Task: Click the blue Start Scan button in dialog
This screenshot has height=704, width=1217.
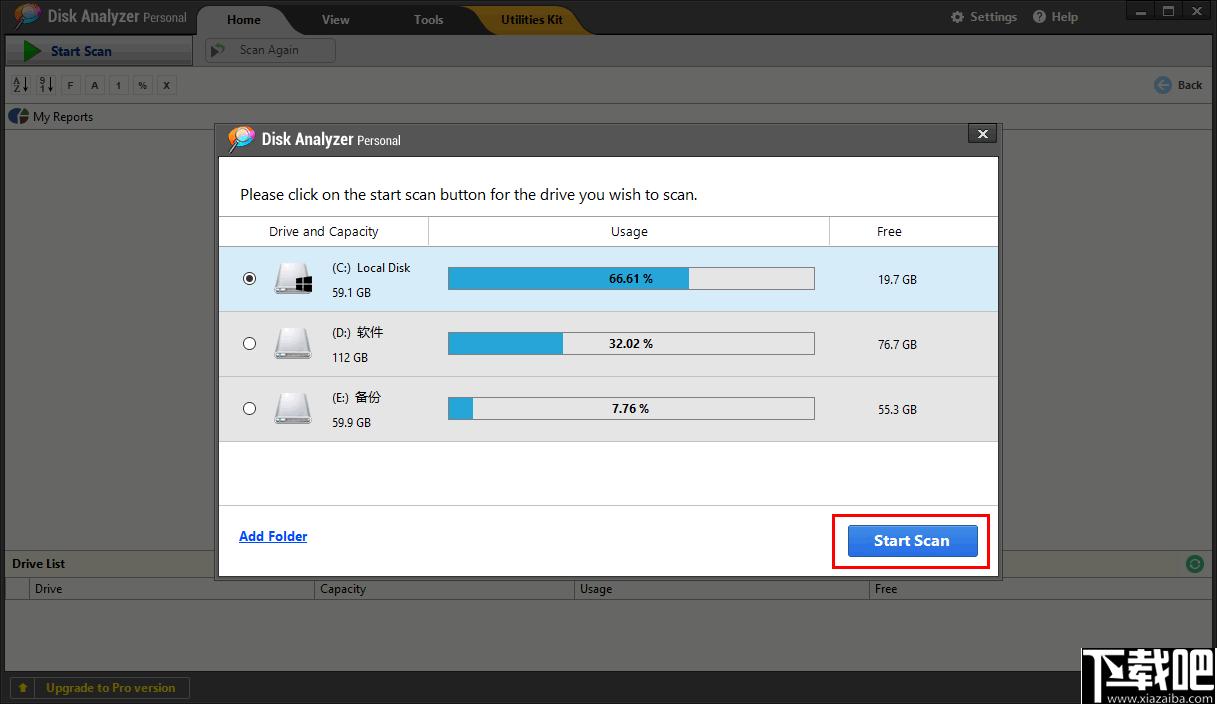Action: coord(911,541)
